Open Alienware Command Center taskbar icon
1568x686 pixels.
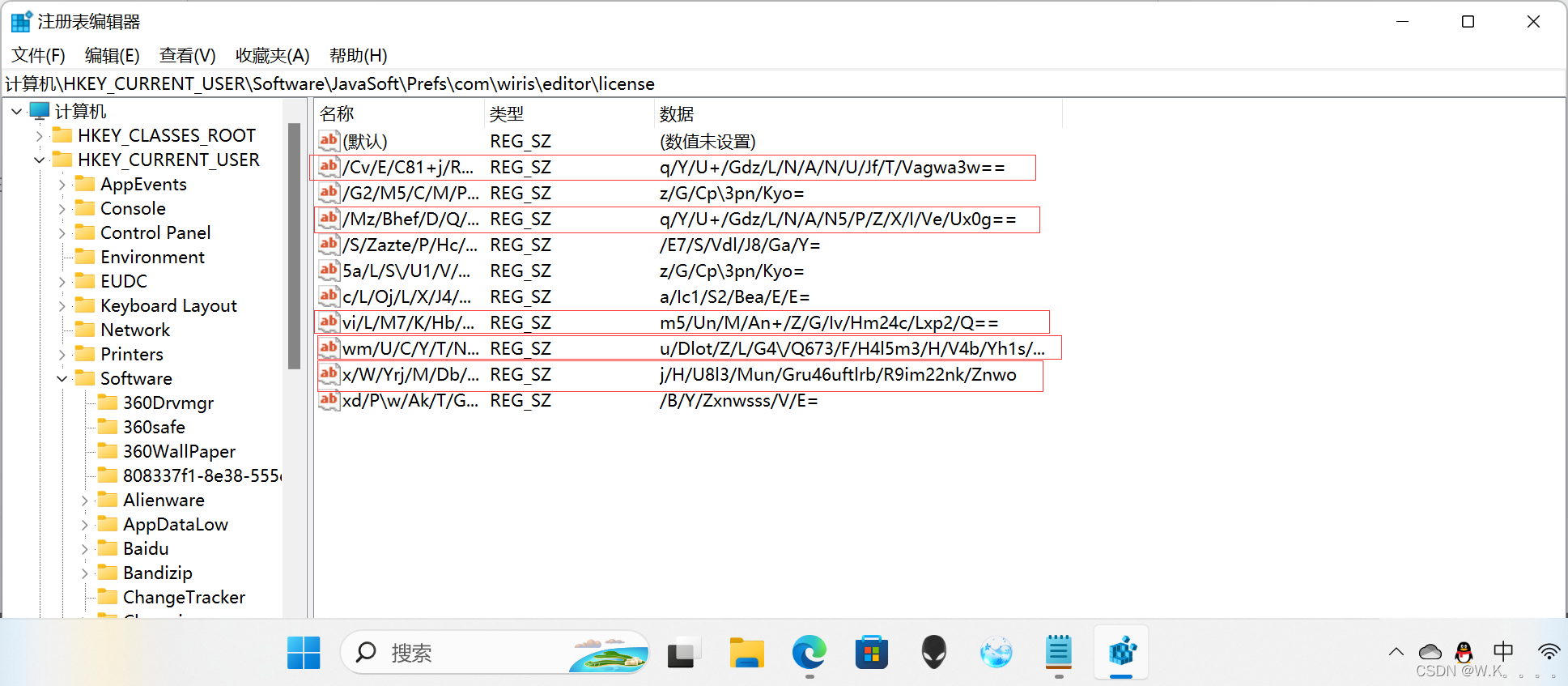934,652
